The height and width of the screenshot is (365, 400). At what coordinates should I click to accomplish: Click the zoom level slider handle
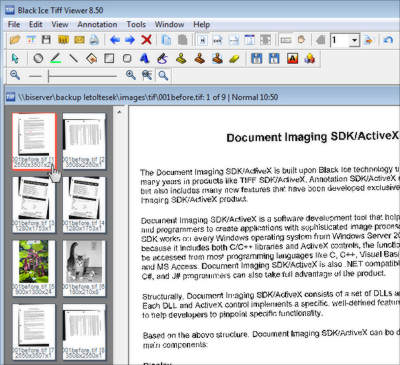tap(48, 76)
